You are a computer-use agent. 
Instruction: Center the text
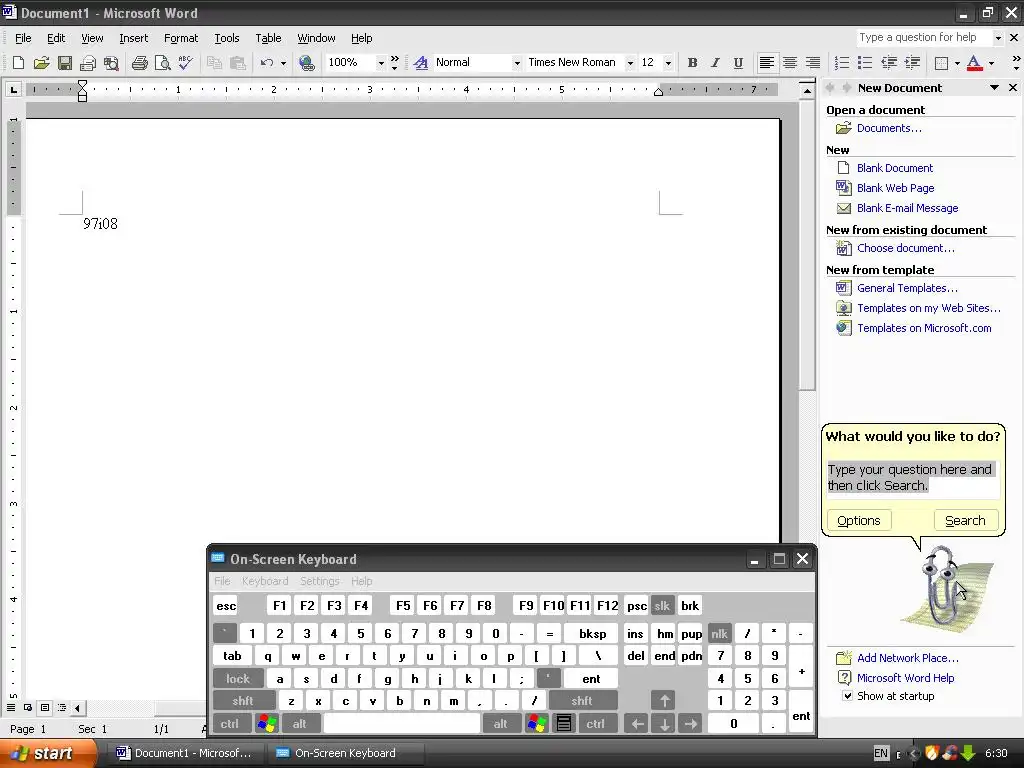790,63
